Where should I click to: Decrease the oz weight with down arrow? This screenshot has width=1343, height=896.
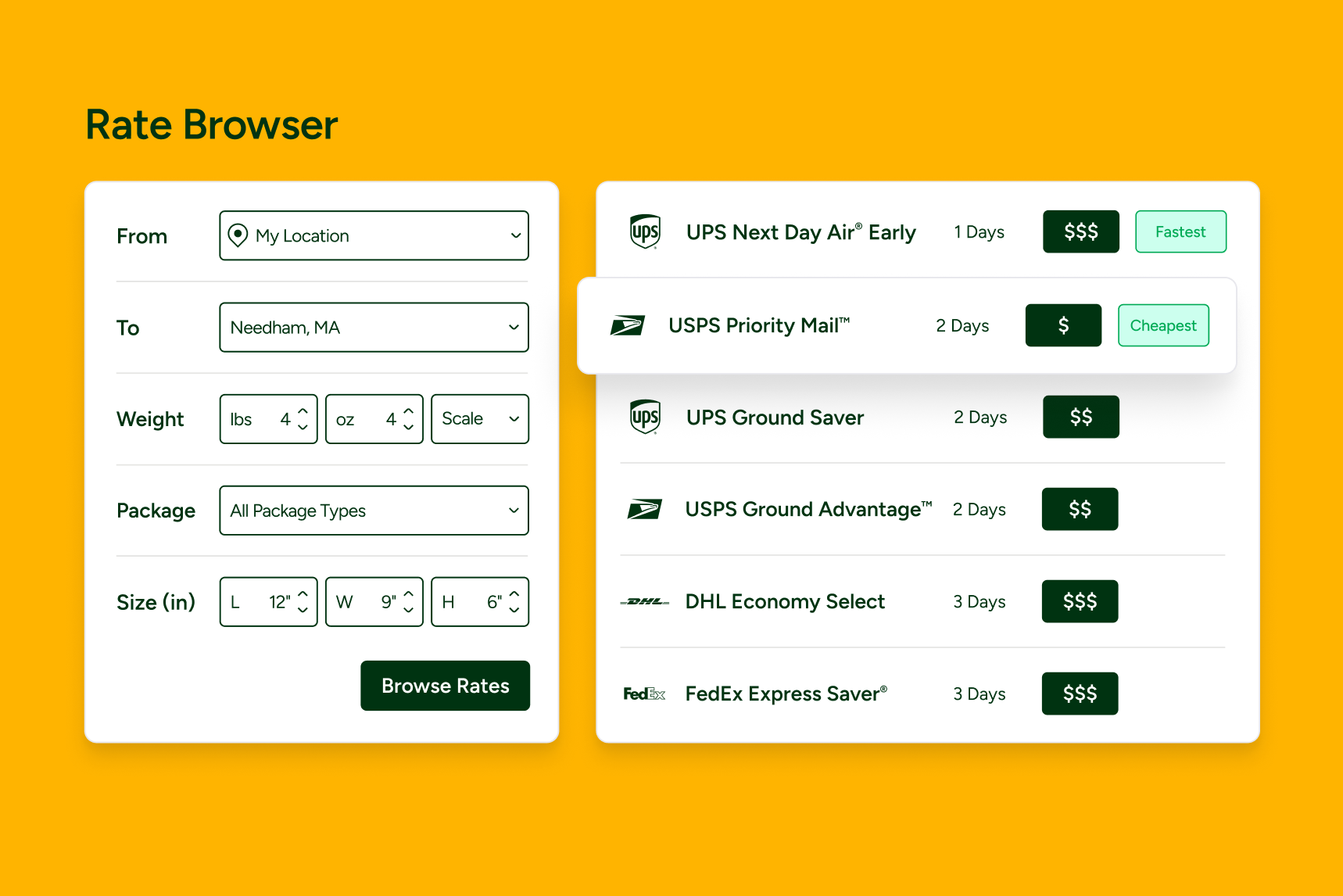click(x=408, y=427)
